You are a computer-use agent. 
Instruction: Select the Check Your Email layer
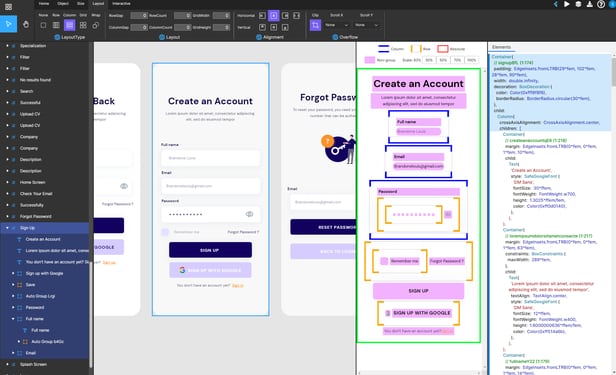[x=36, y=194]
